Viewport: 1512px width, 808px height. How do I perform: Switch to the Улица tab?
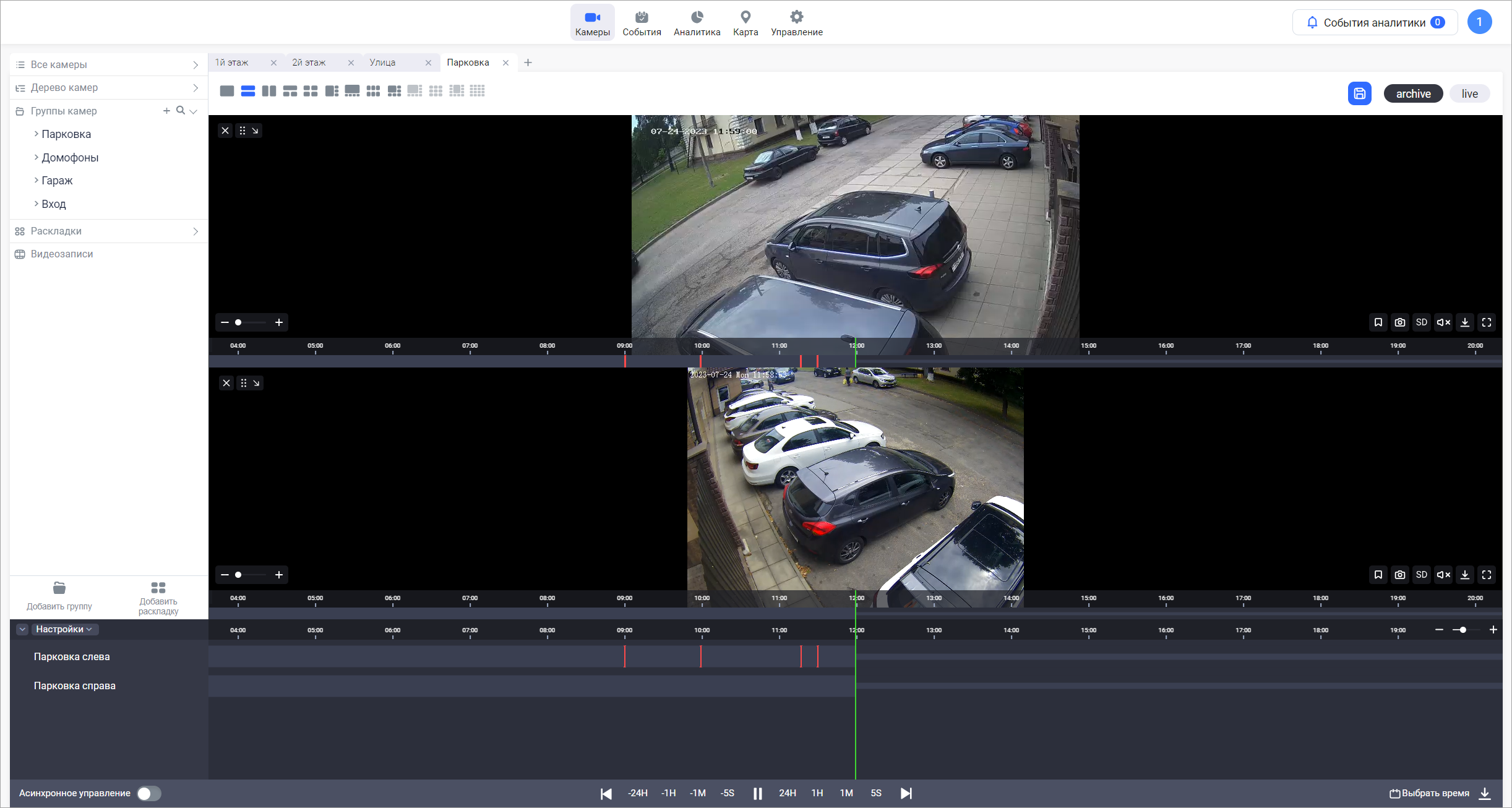[x=383, y=62]
